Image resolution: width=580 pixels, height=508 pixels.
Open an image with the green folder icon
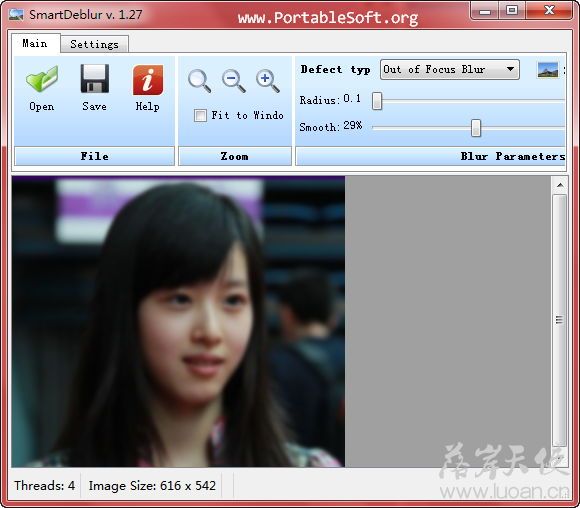[42, 79]
